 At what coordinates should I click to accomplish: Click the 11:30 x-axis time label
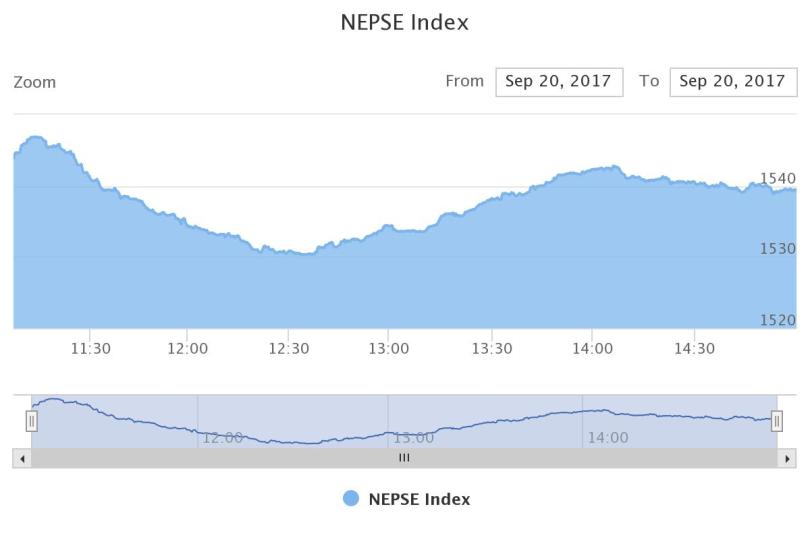point(90,348)
